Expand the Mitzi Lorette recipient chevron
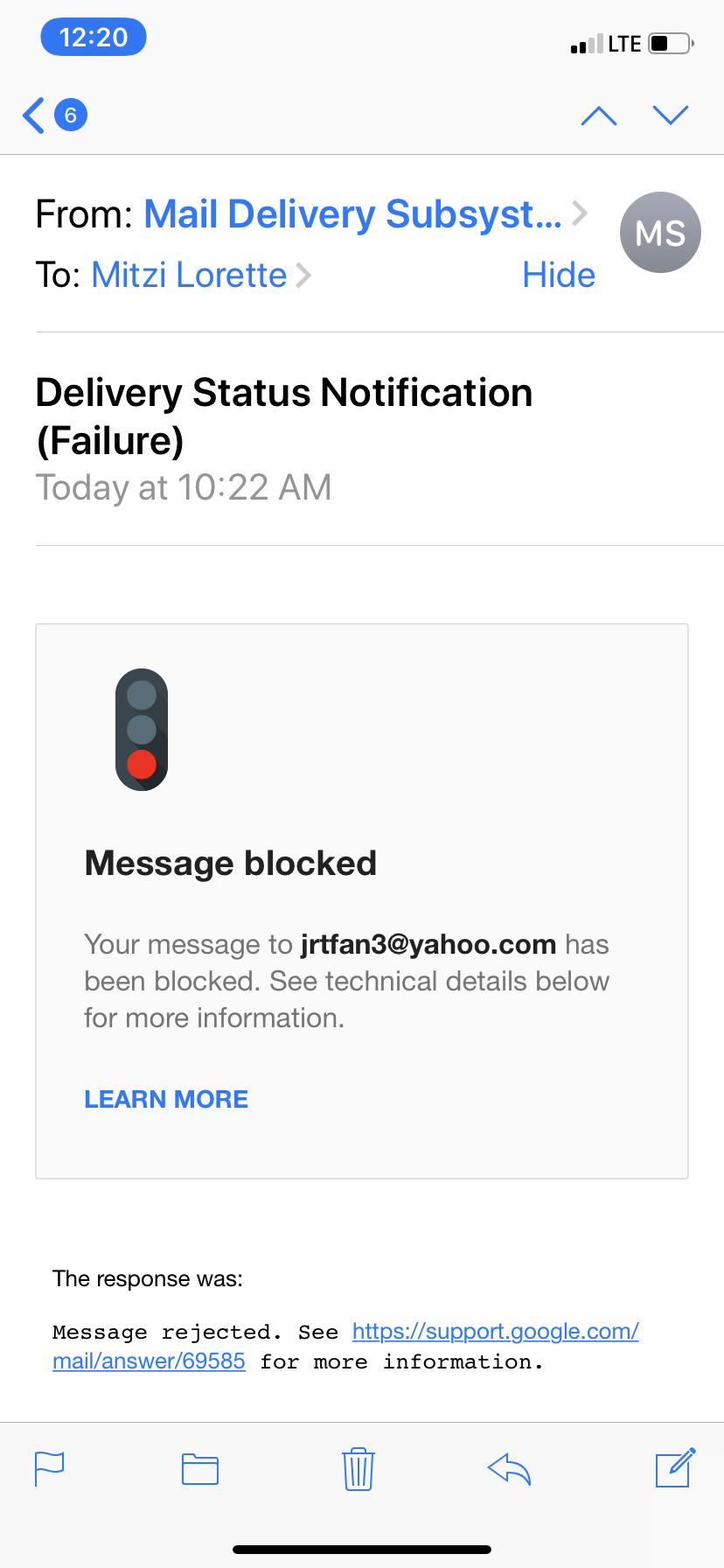Screen dimensions: 724x1568 tap(303, 275)
